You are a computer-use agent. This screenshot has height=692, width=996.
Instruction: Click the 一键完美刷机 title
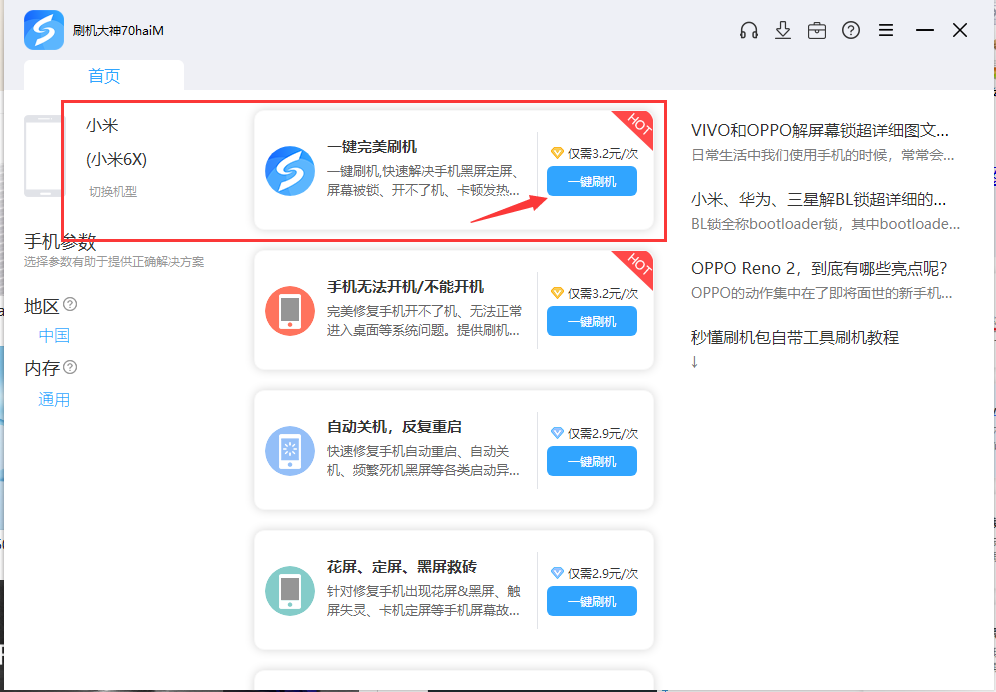click(372, 146)
